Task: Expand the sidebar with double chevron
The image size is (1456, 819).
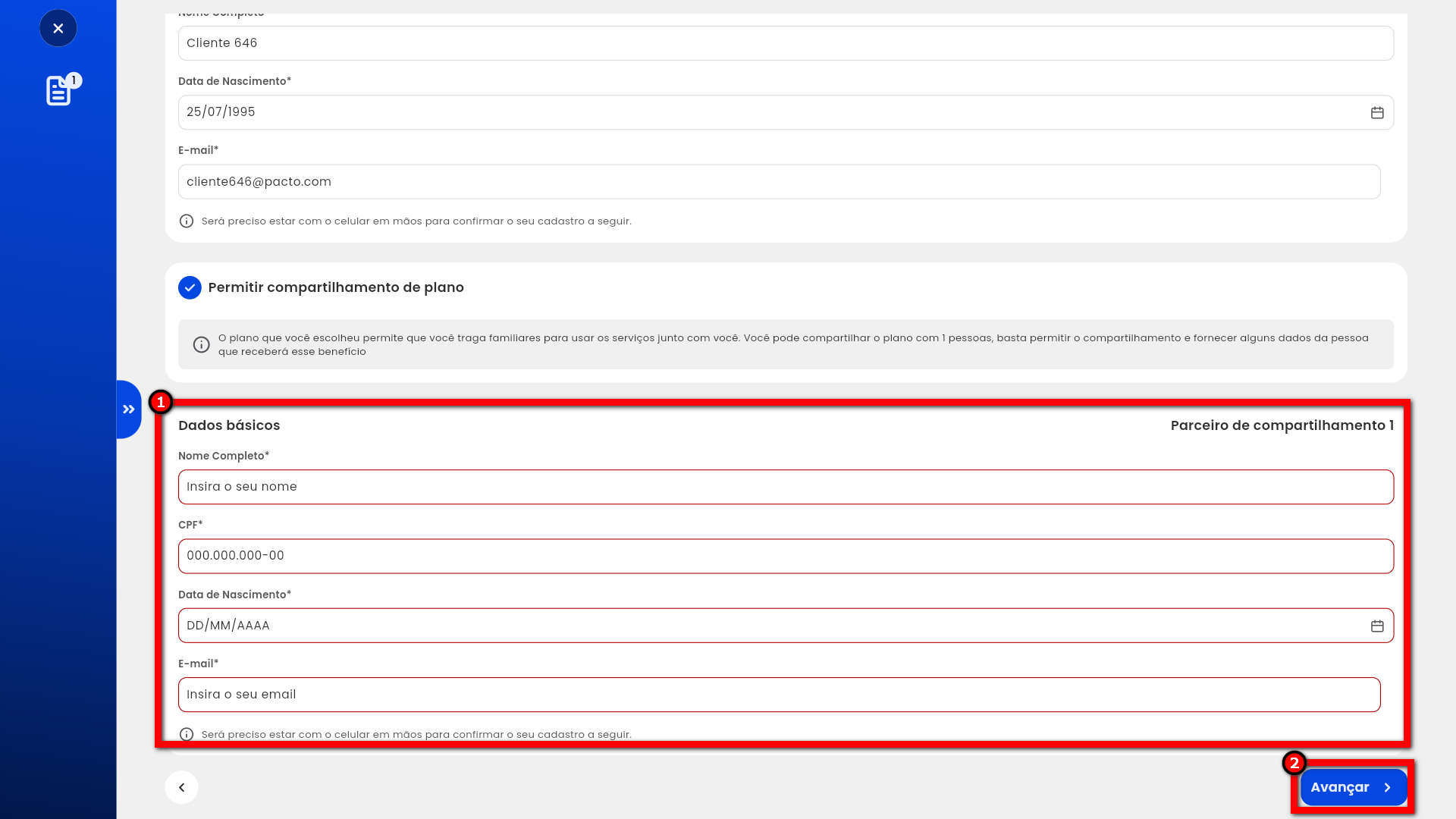Action: coord(129,409)
